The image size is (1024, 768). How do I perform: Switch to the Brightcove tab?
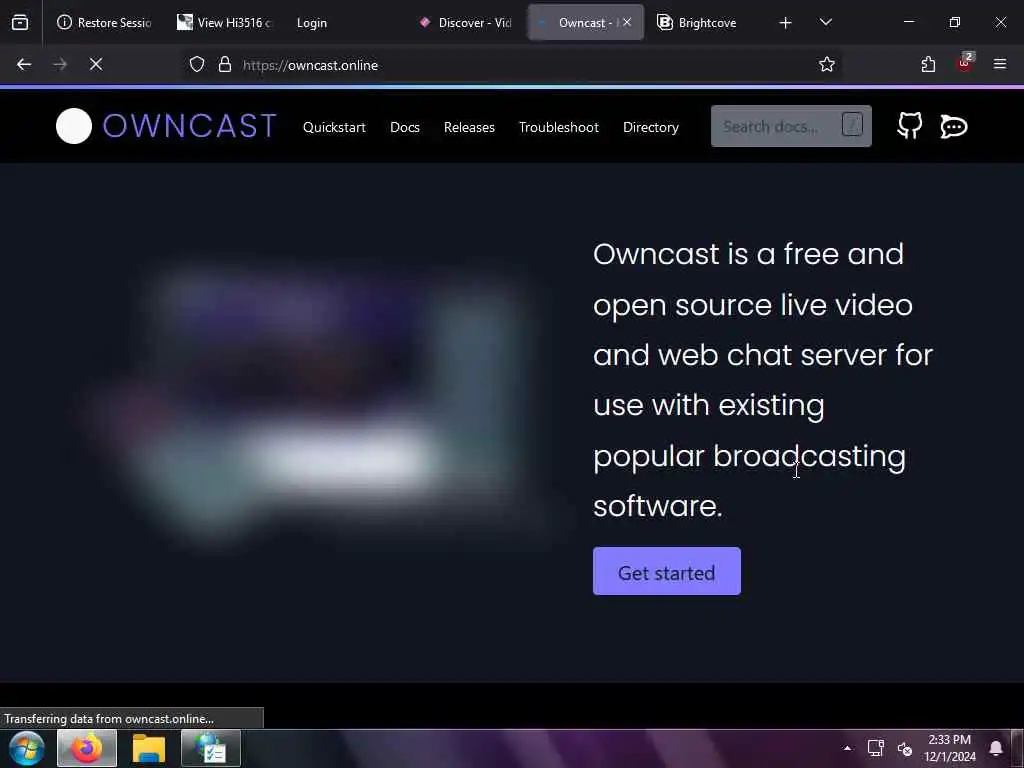703,22
